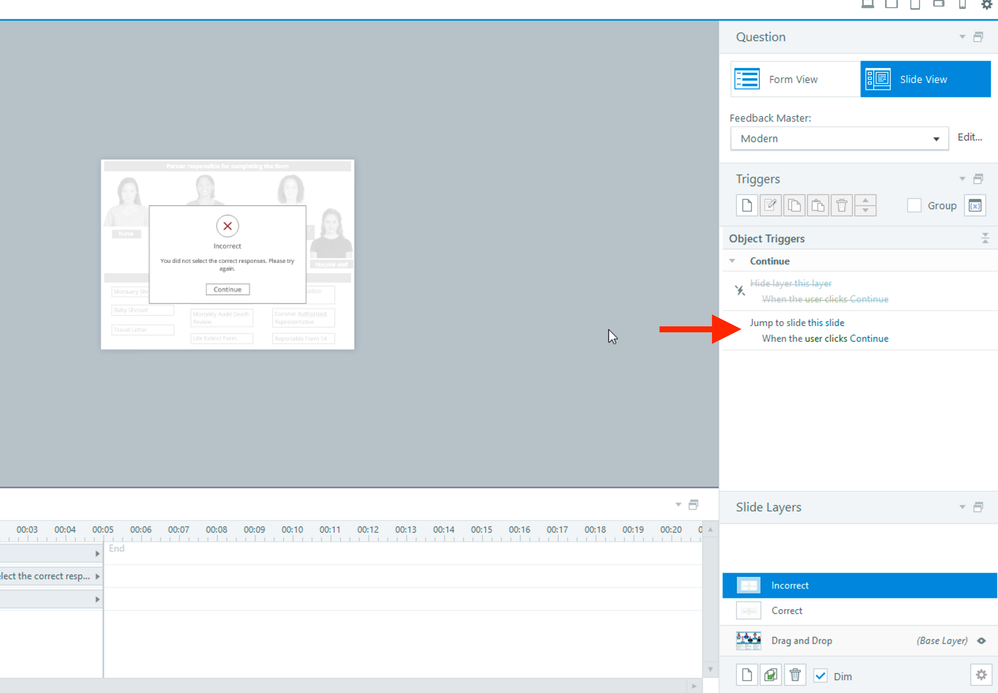Viewport: 998px width, 693px height.
Task: Edit the selected trigger
Action: tap(770, 206)
